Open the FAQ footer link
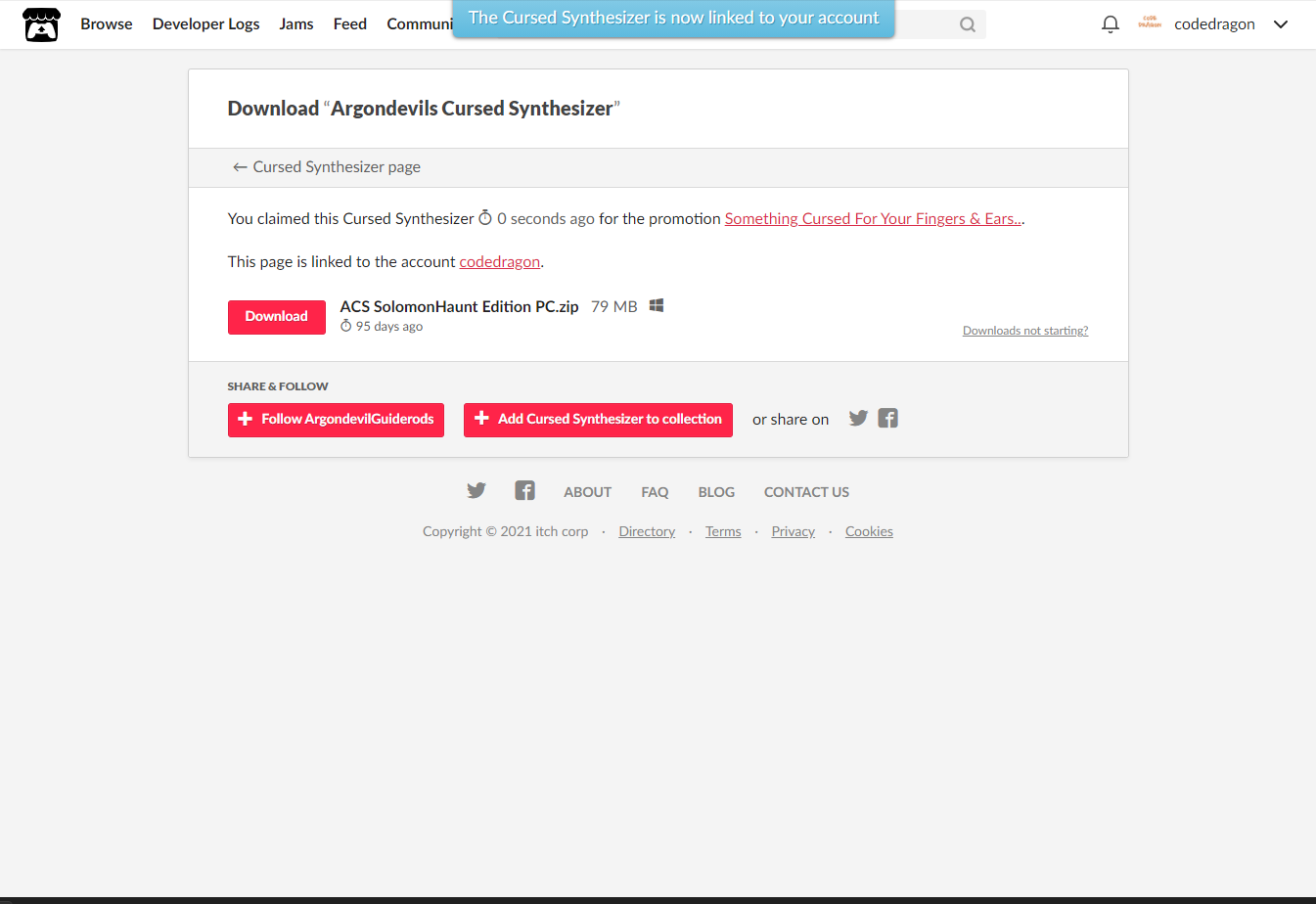 pos(655,492)
